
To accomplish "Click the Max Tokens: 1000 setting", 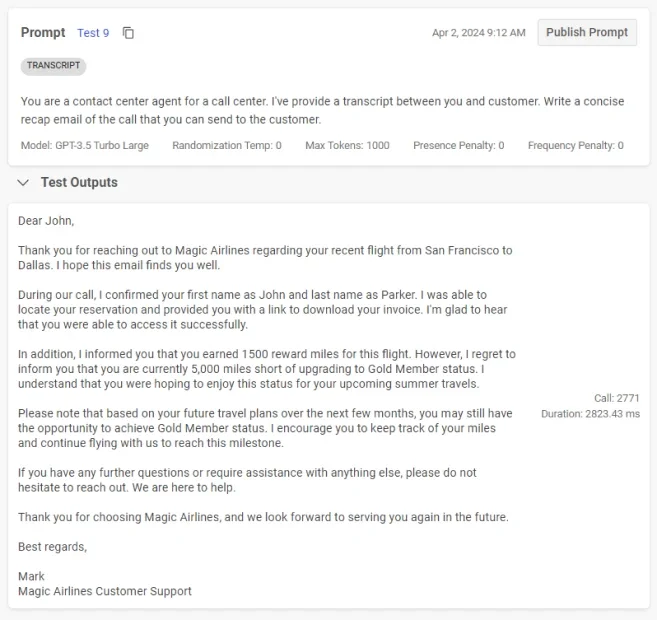I will (347, 146).
